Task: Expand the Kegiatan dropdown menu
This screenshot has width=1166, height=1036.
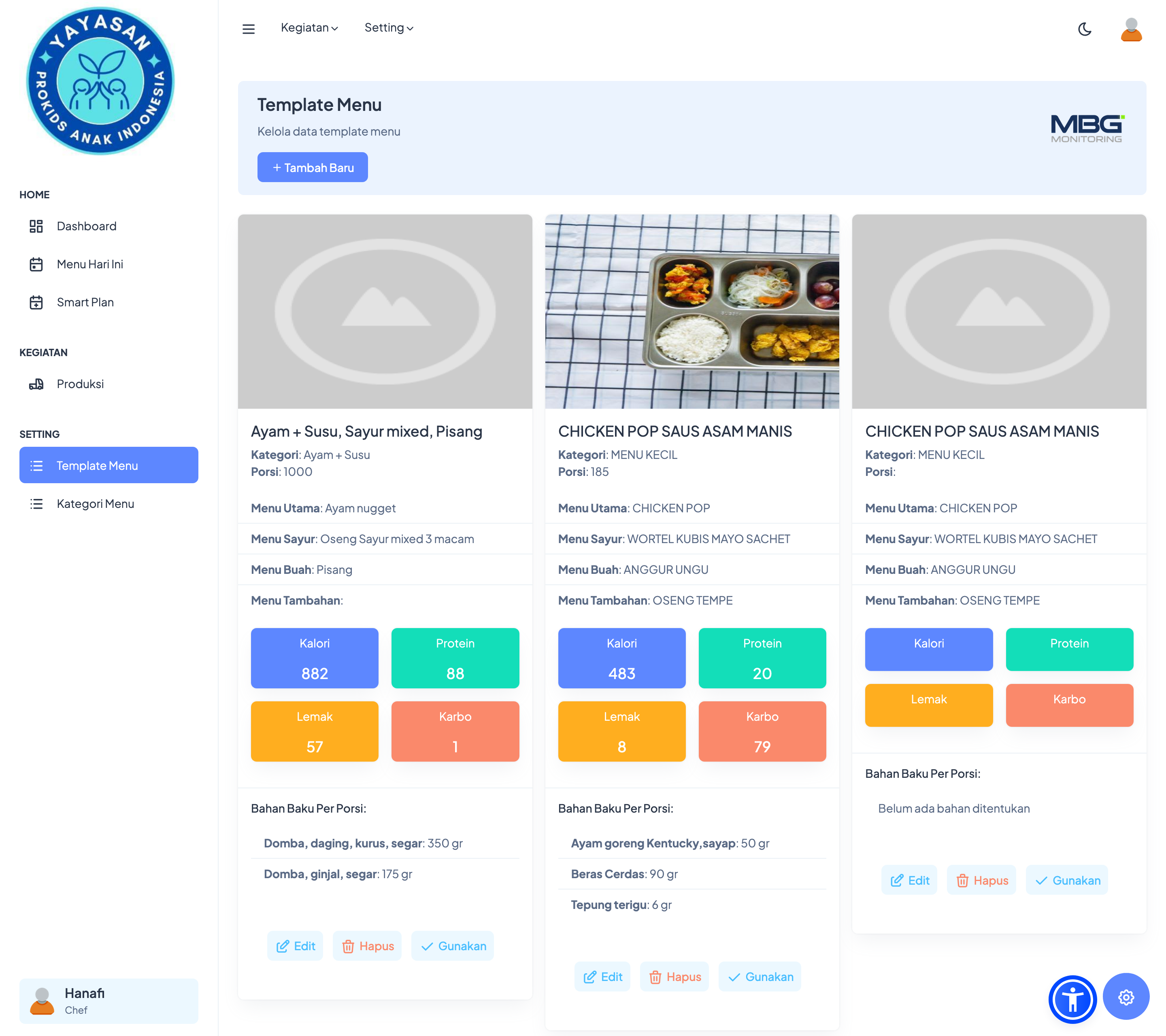Action: click(x=309, y=28)
